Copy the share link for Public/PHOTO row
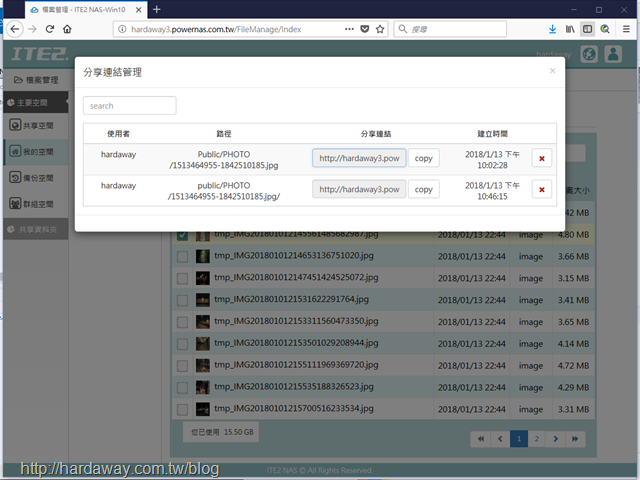The width and height of the screenshot is (640, 480). pos(424,158)
